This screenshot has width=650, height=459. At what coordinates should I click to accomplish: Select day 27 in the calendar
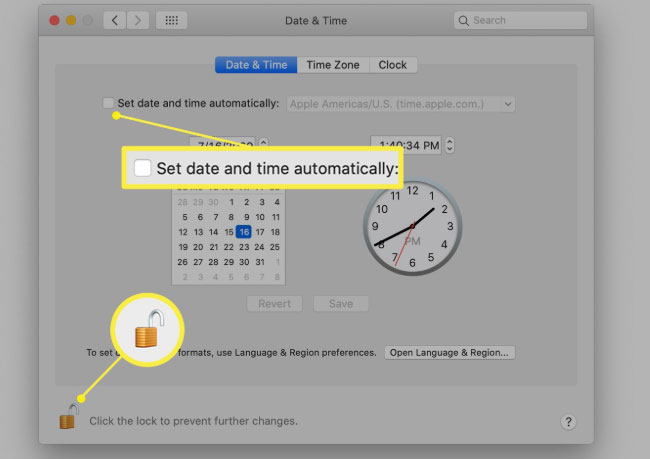pyautogui.click(x=198, y=262)
